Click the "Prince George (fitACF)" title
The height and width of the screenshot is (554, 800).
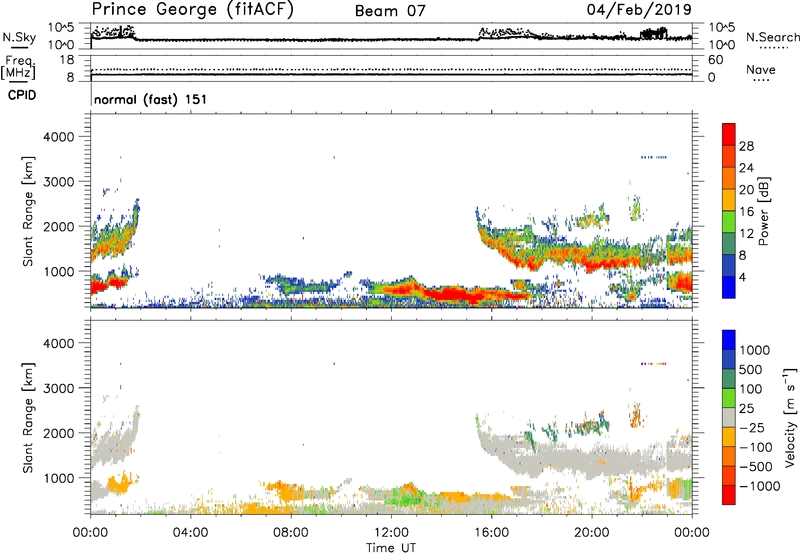(192, 9)
